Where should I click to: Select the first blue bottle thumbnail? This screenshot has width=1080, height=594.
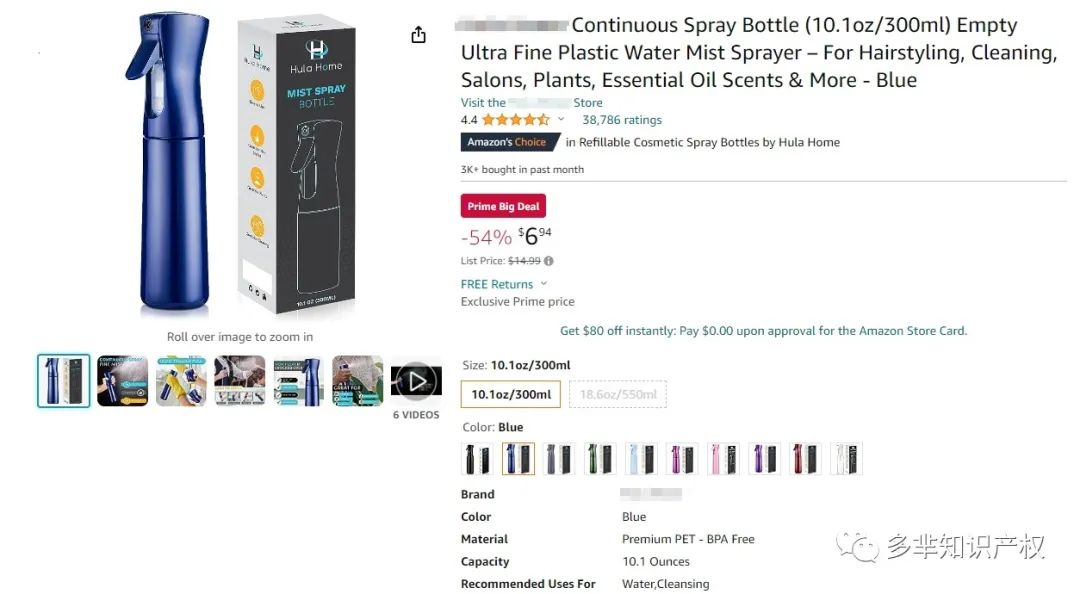click(x=64, y=381)
